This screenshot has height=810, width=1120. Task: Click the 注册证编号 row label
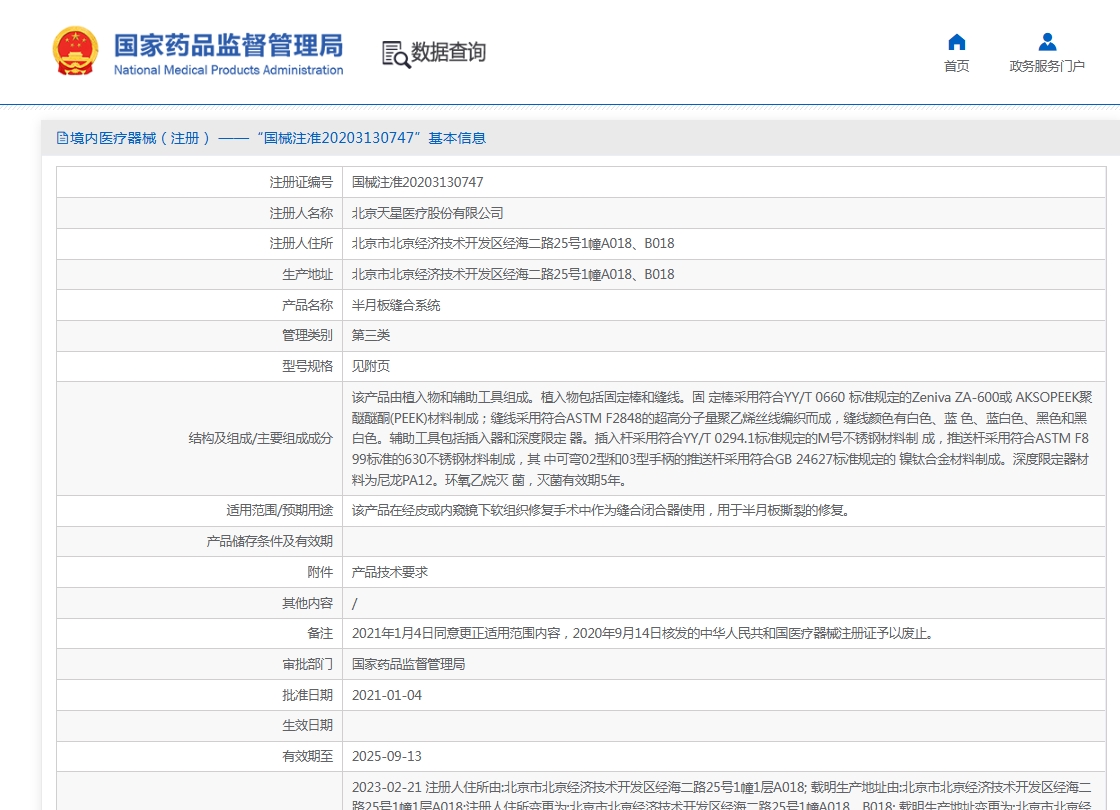pyautogui.click(x=301, y=183)
